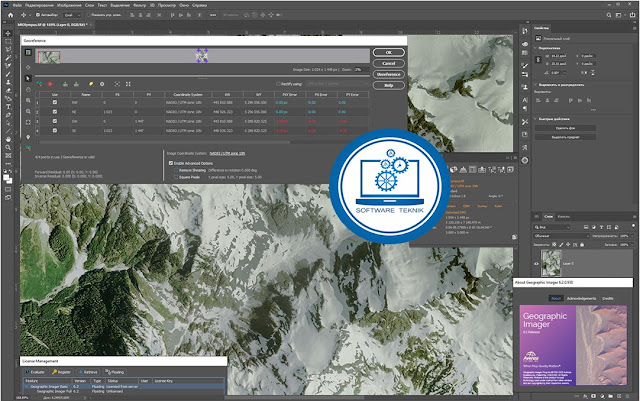Open the NAD83 / UTM zone 10N coordinate system link

(x=227, y=154)
